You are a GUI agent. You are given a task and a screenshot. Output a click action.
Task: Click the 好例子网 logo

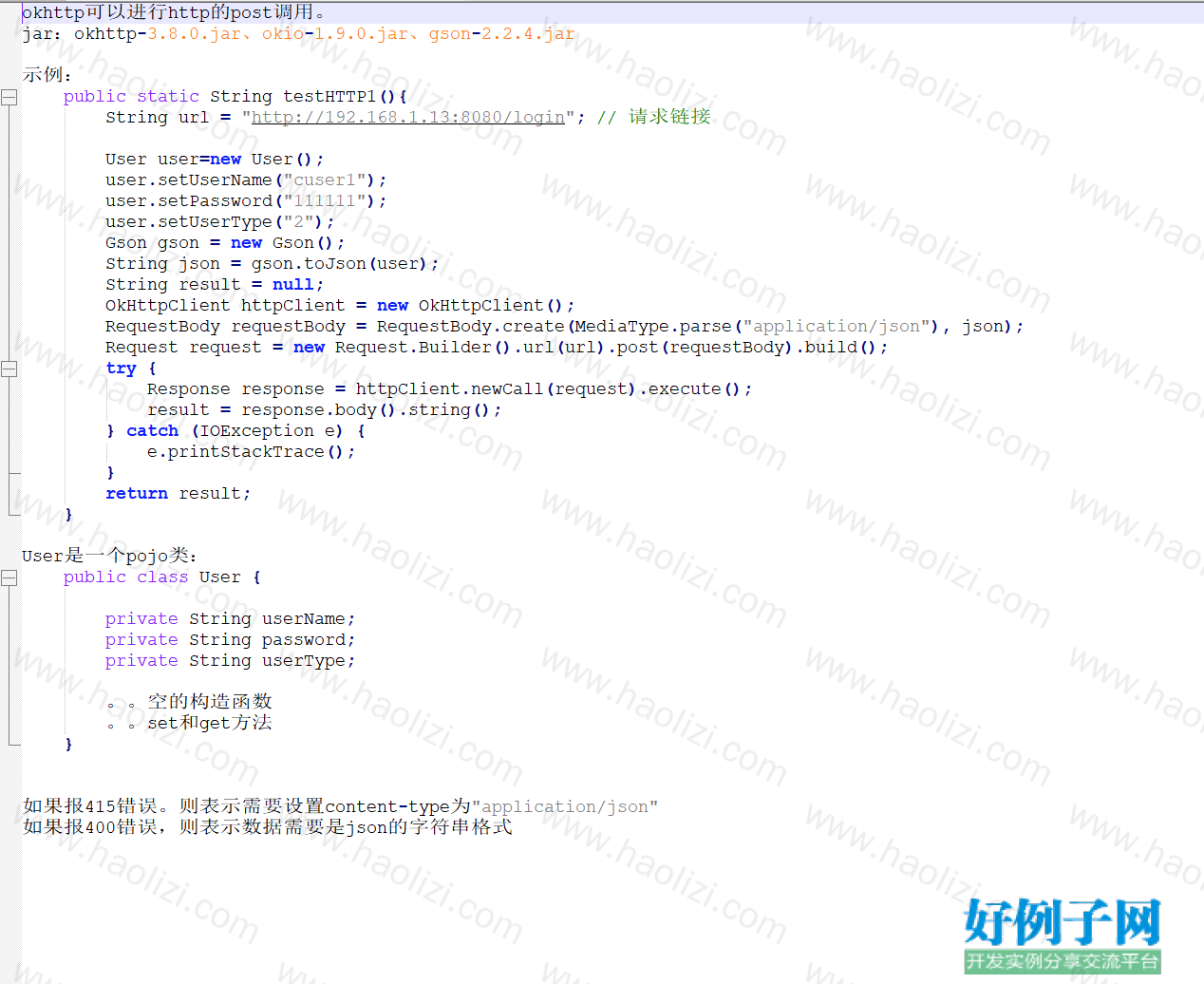(x=1063, y=936)
